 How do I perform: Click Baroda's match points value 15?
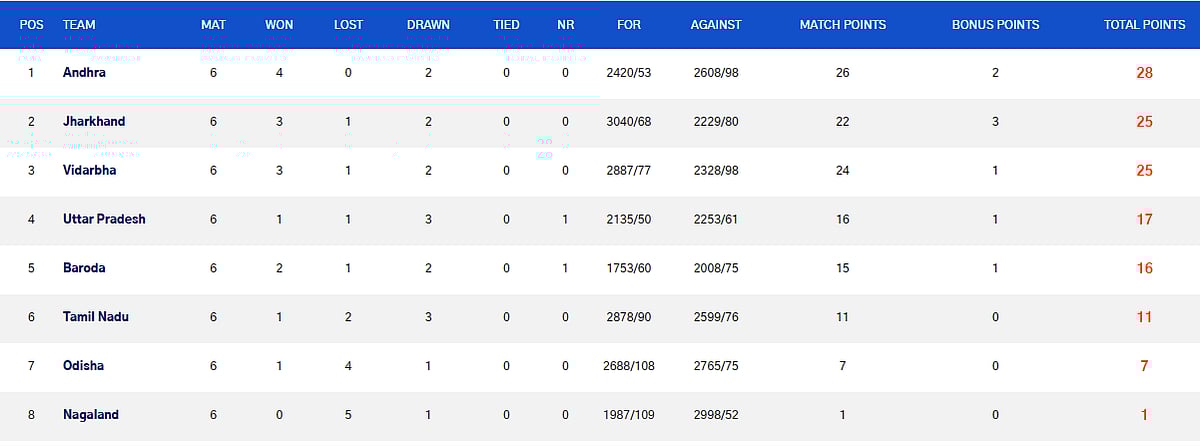pos(843,268)
